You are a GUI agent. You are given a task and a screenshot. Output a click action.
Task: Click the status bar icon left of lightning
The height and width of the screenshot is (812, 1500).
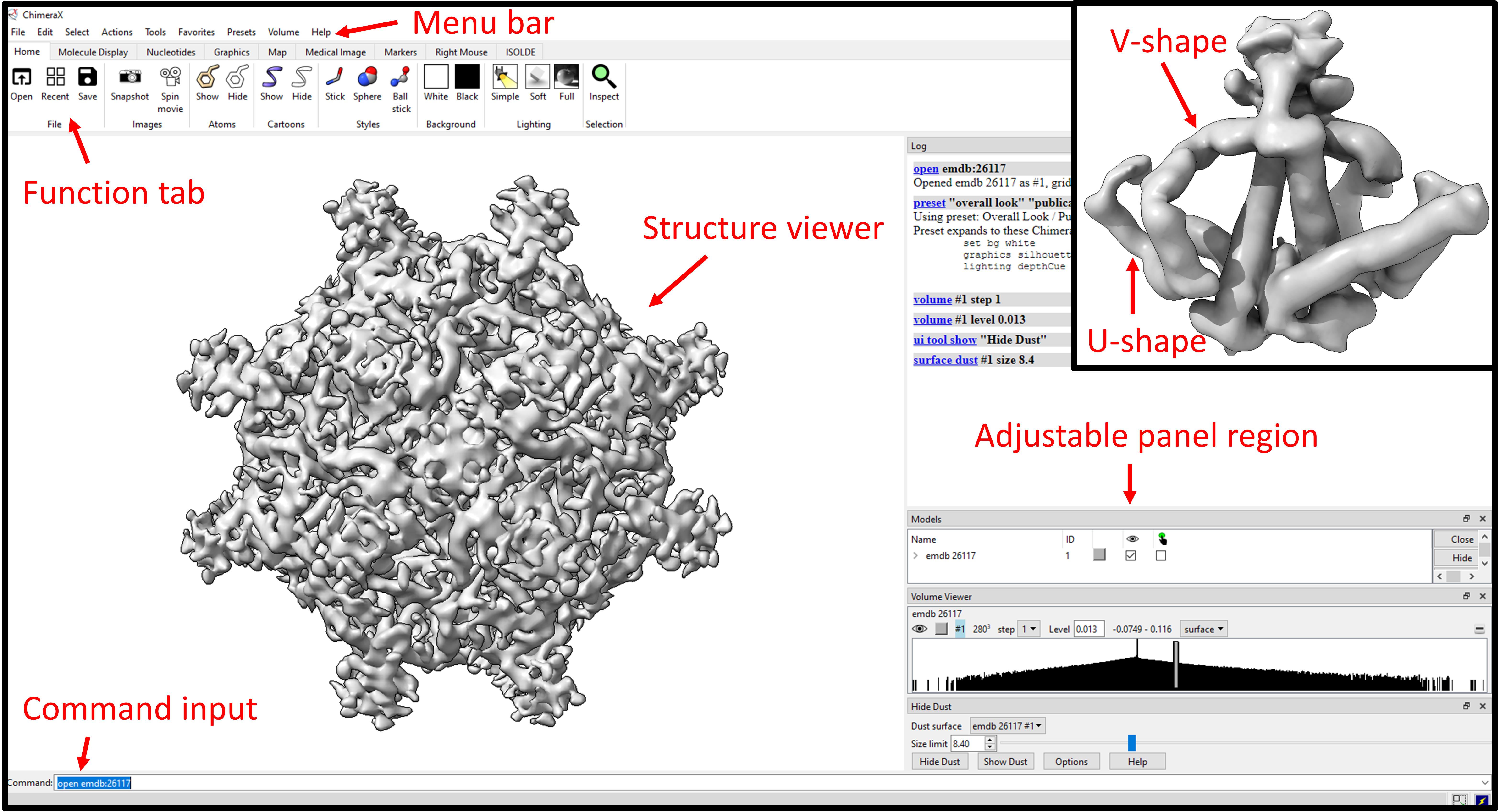pyautogui.click(x=1459, y=800)
